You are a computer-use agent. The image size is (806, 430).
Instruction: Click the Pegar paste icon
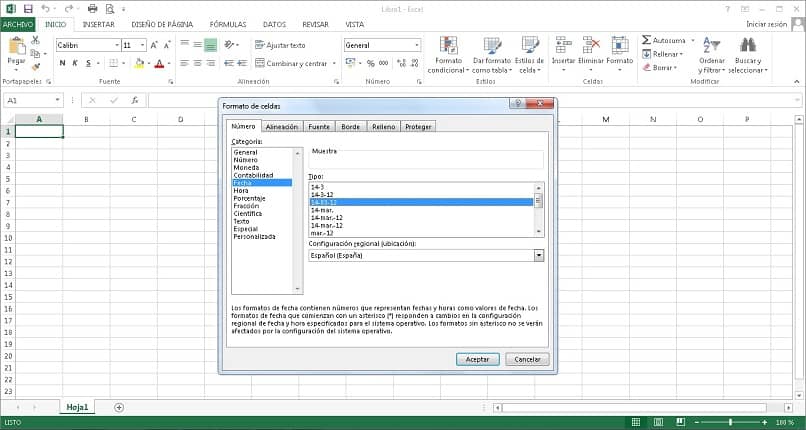pyautogui.click(x=16, y=47)
